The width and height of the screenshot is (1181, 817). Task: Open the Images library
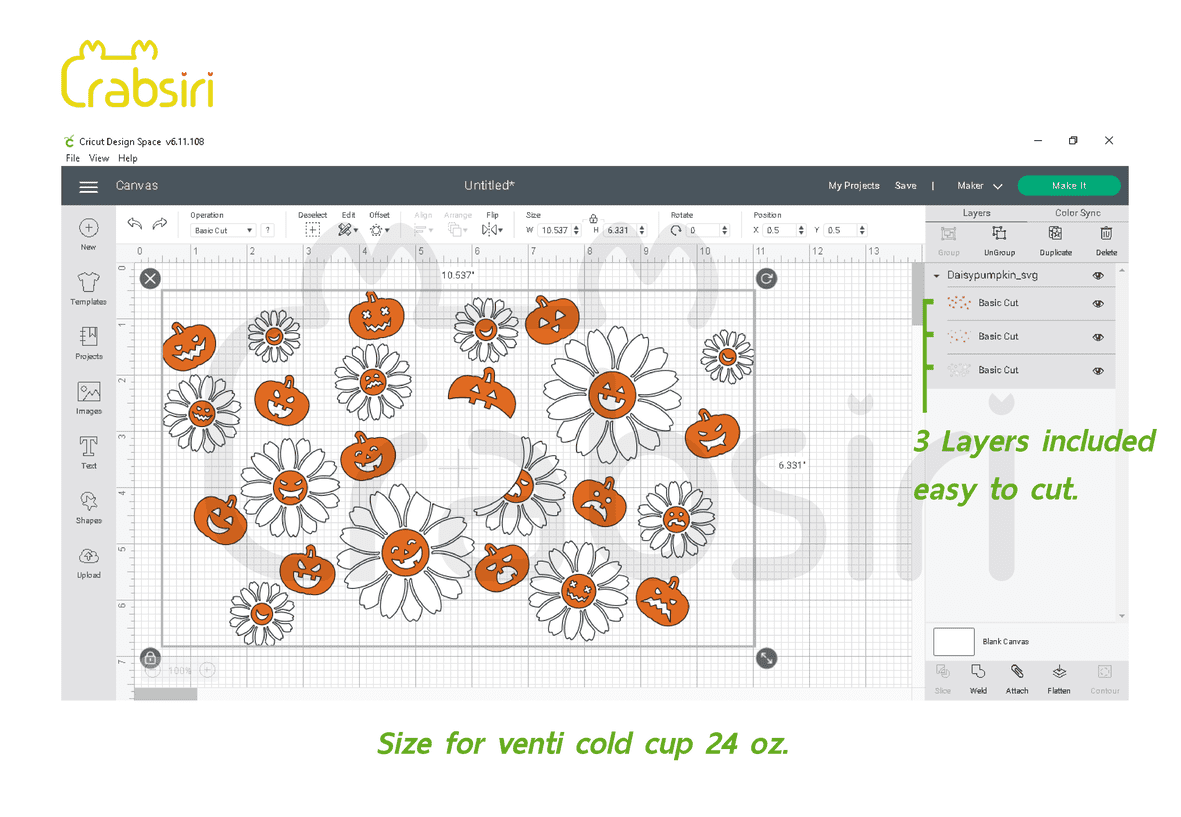pos(88,396)
